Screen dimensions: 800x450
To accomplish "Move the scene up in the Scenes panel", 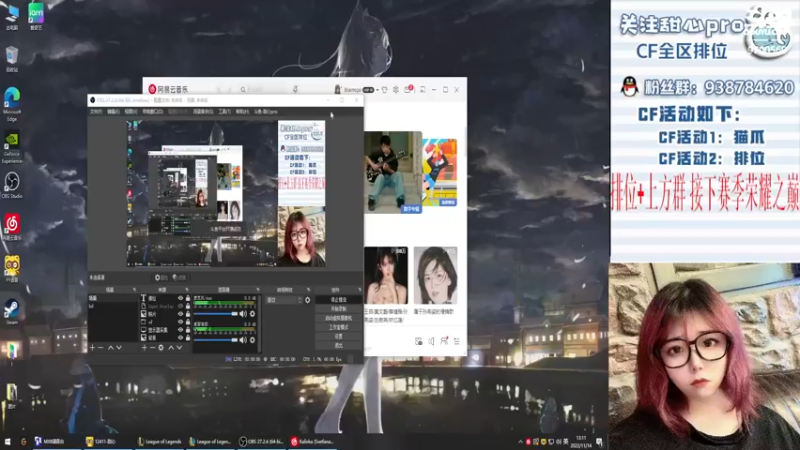I will tap(110, 347).
